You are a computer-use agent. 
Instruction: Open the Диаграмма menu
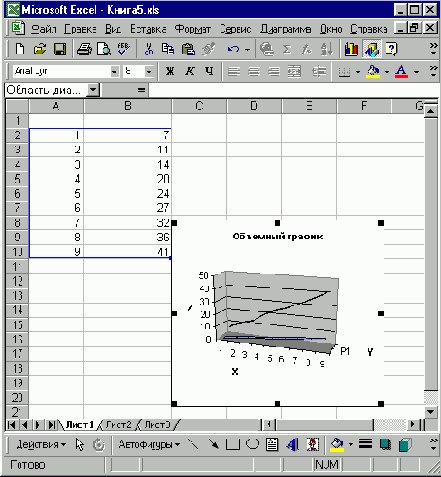point(286,29)
